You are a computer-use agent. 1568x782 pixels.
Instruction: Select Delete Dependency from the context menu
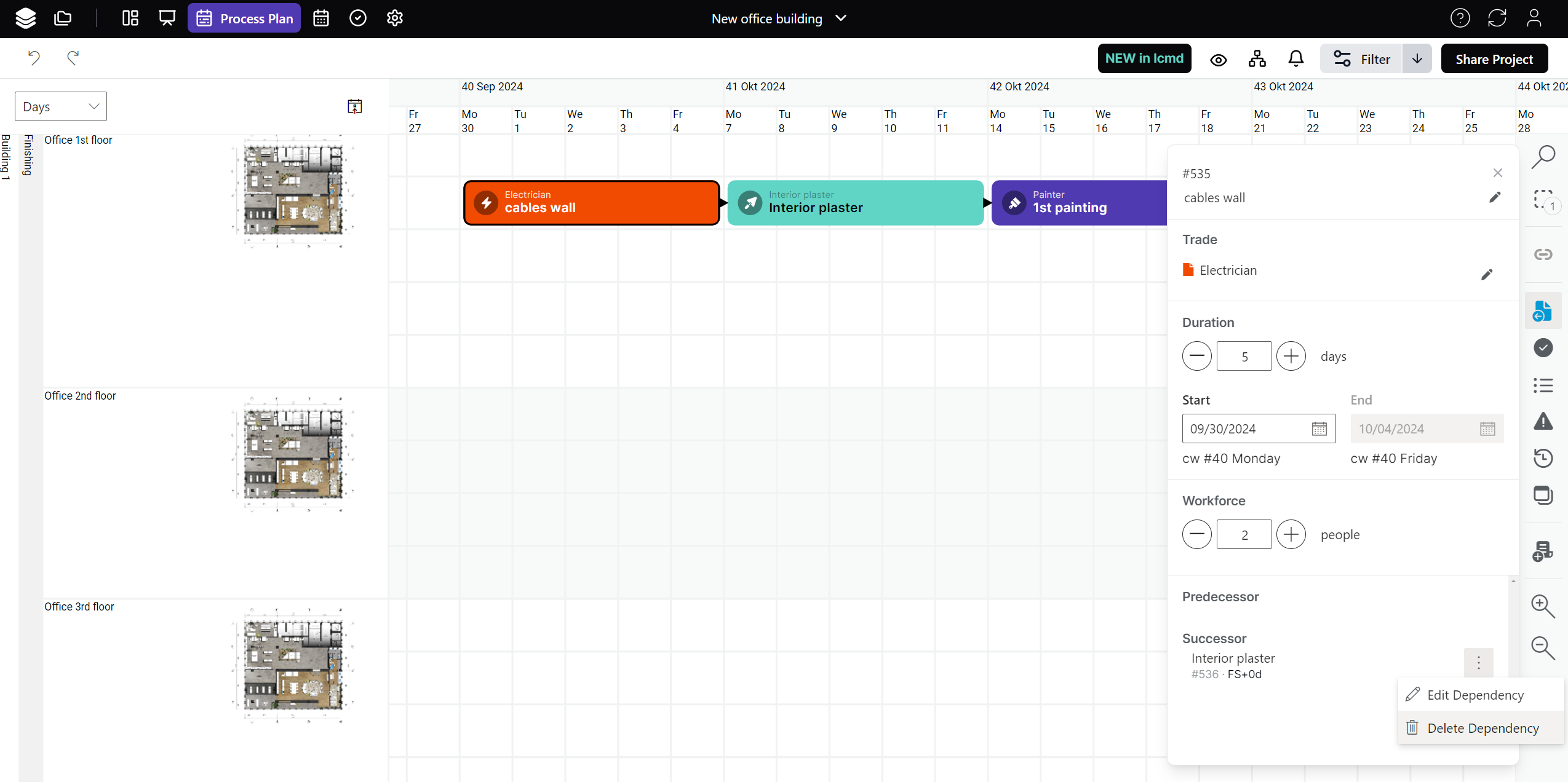tap(1482, 728)
